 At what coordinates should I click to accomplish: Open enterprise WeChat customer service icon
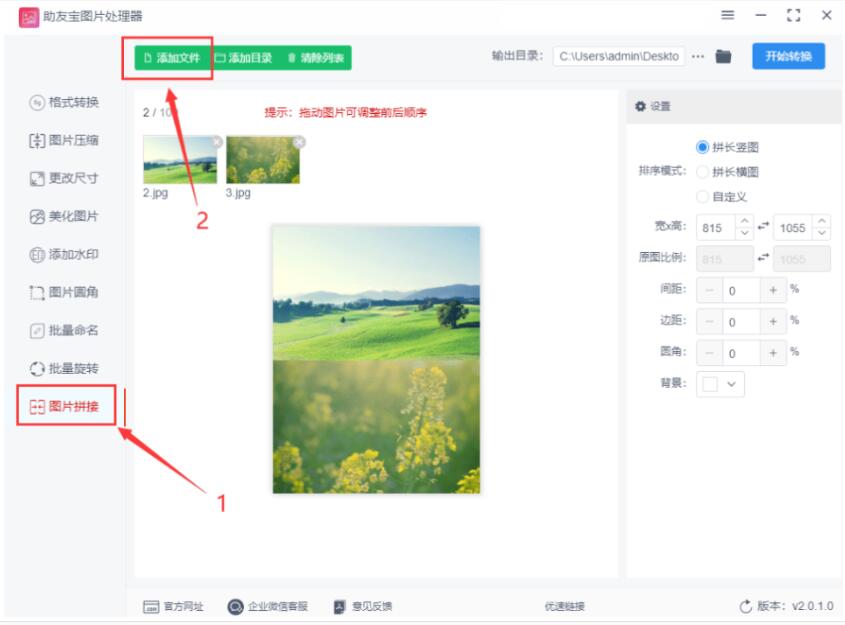pos(235,606)
